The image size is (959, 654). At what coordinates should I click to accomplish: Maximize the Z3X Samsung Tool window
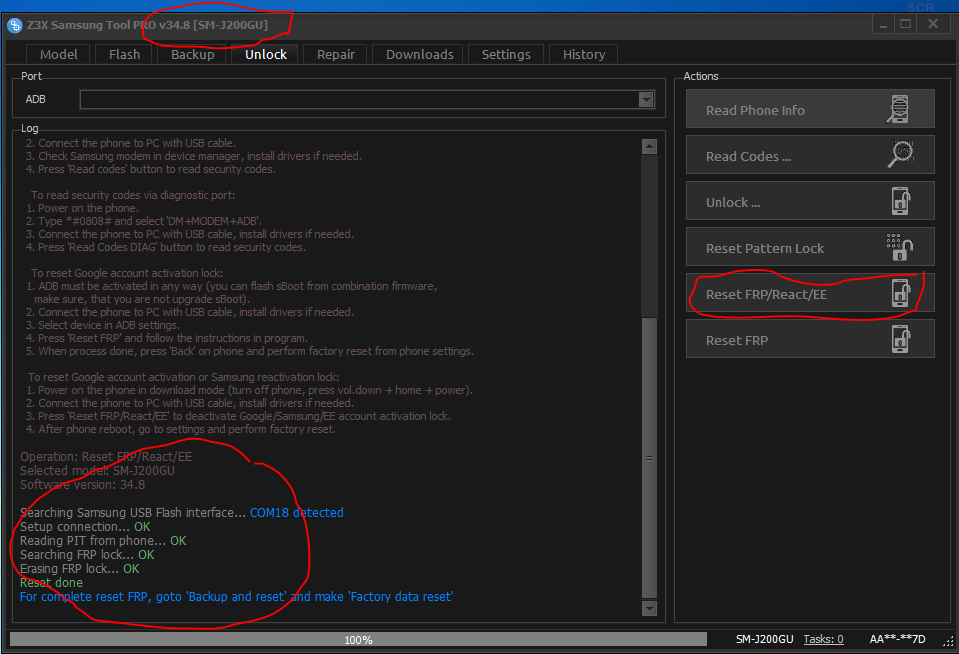(x=906, y=24)
